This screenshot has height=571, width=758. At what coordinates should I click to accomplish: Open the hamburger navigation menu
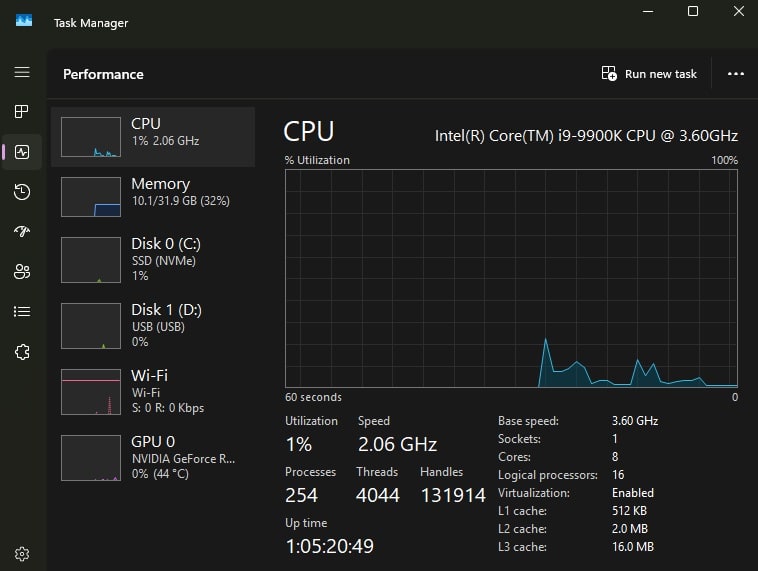(22, 72)
